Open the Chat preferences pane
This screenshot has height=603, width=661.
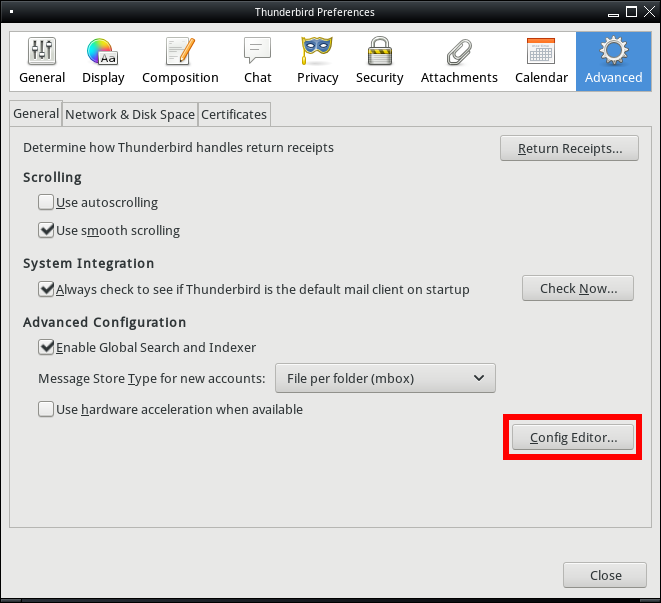click(x=258, y=62)
